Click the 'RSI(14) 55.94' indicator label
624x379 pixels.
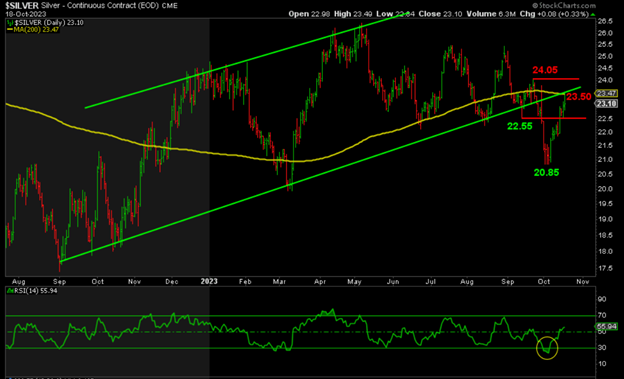[35, 291]
